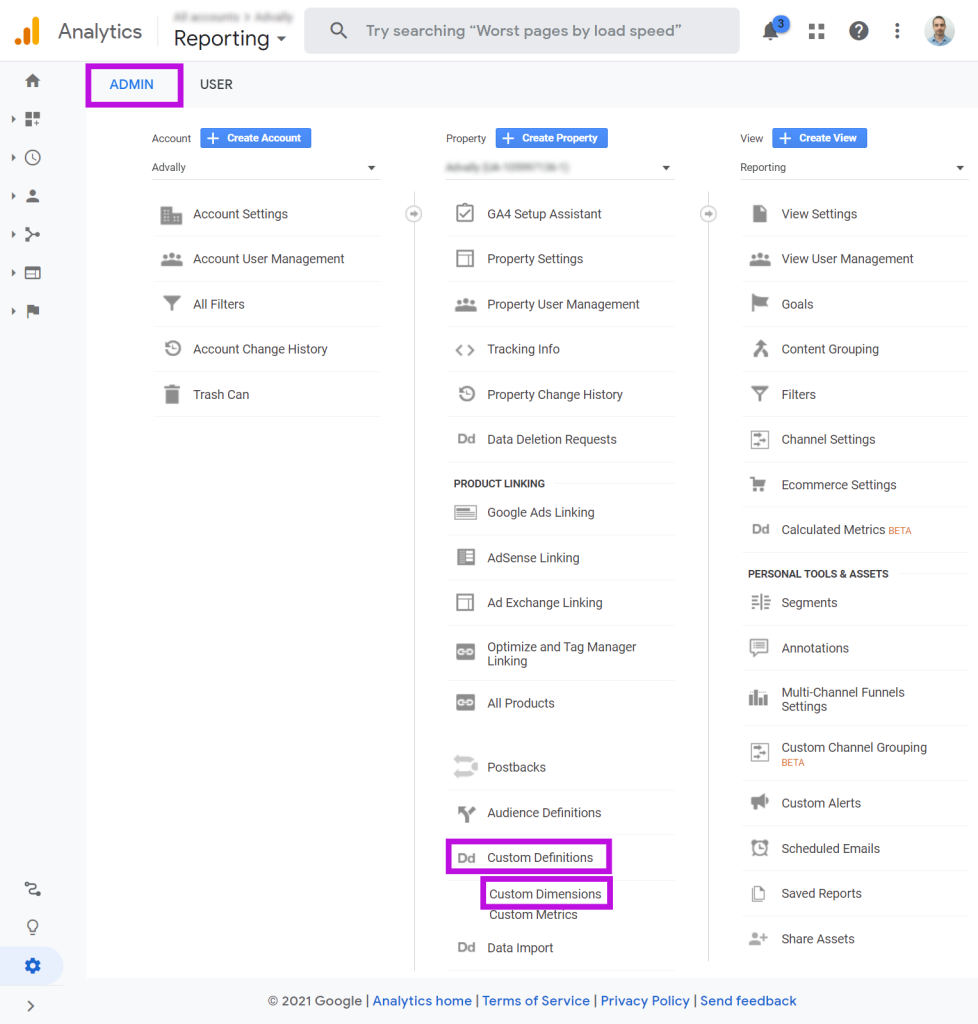Click the Send feedback link
The height and width of the screenshot is (1024, 978).
[x=748, y=1000]
